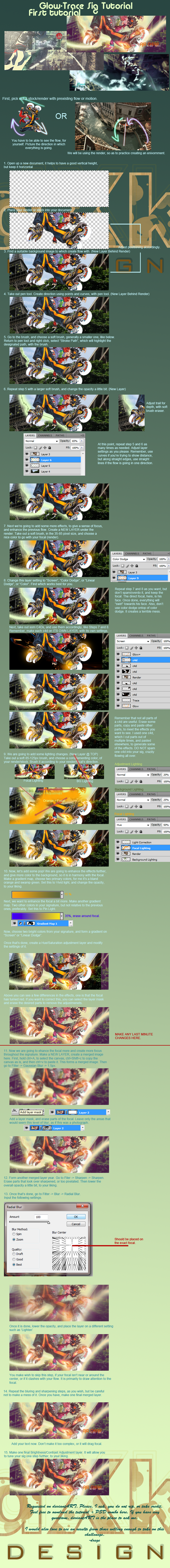Hide the Trace layer via its eye icon

pos(118,700)
